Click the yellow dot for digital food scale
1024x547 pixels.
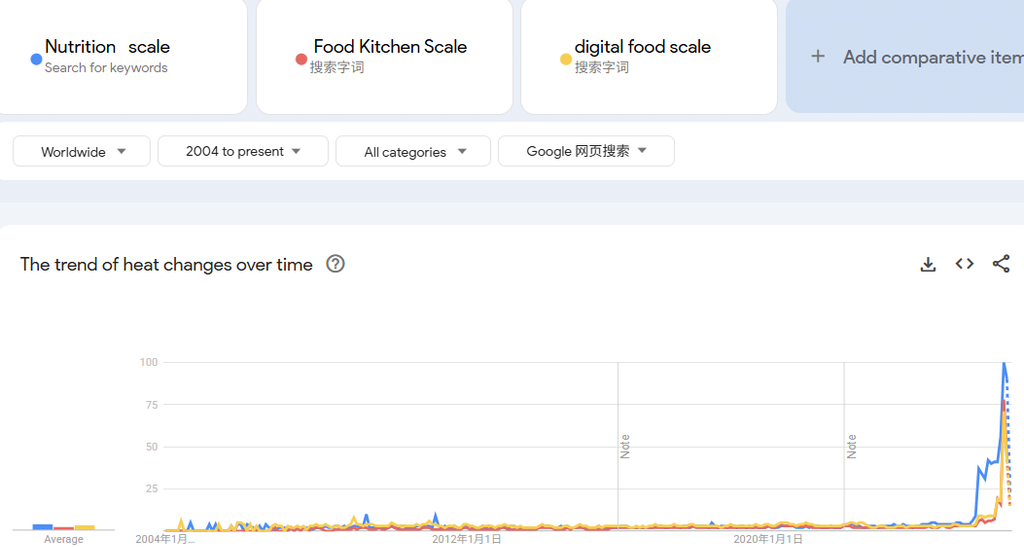pyautogui.click(x=566, y=59)
